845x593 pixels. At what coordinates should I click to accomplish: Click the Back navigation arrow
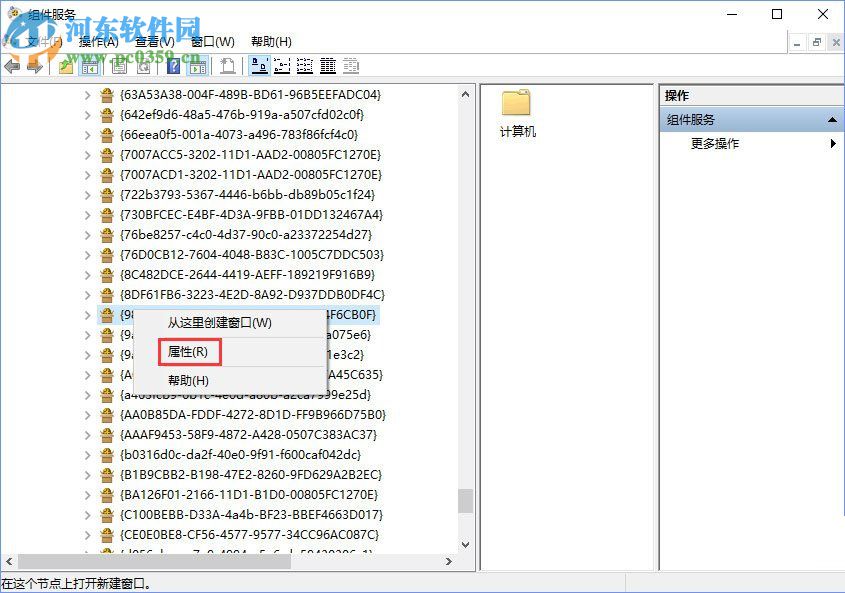click(x=14, y=66)
